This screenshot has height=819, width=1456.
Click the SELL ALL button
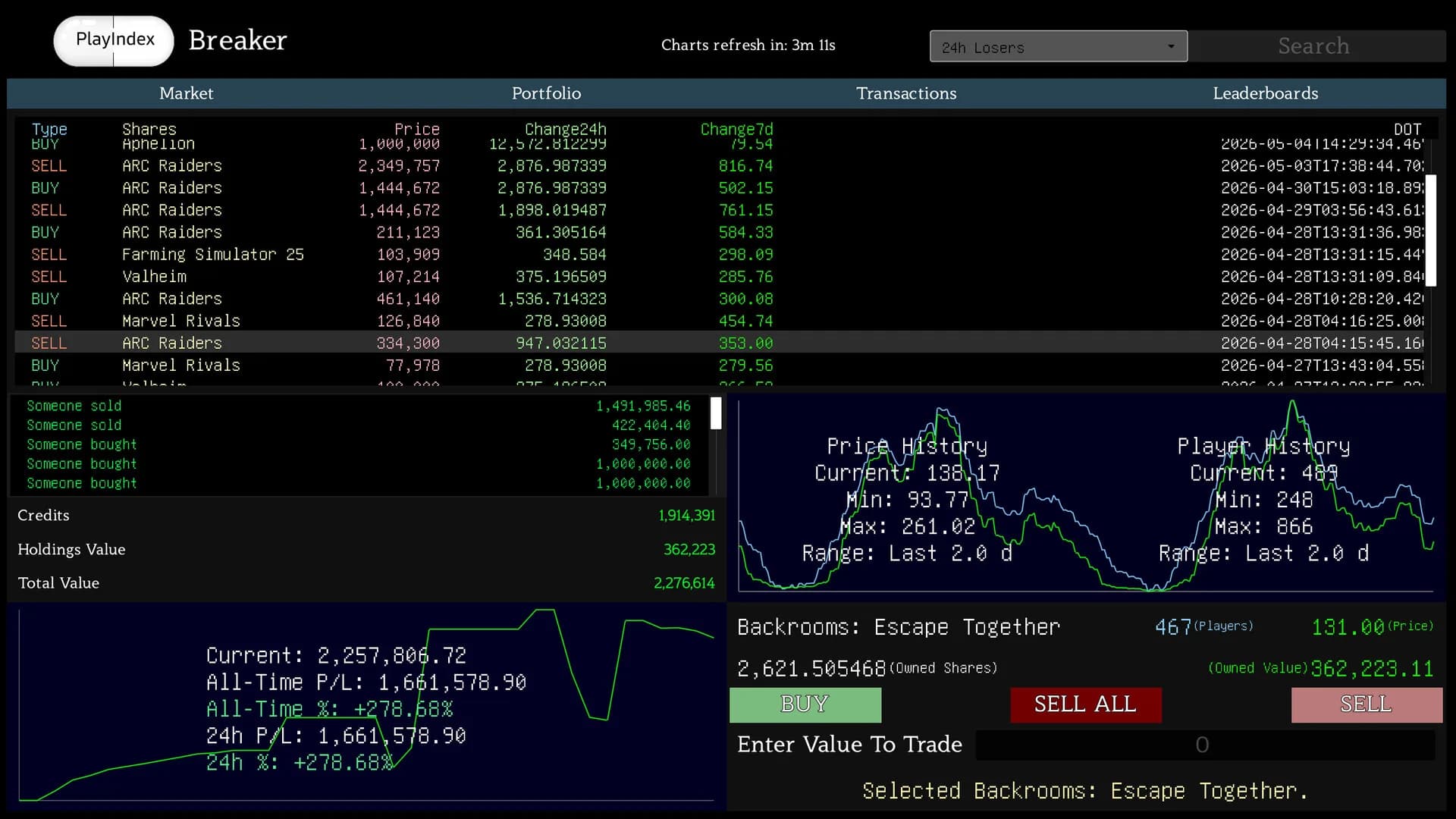1086,704
